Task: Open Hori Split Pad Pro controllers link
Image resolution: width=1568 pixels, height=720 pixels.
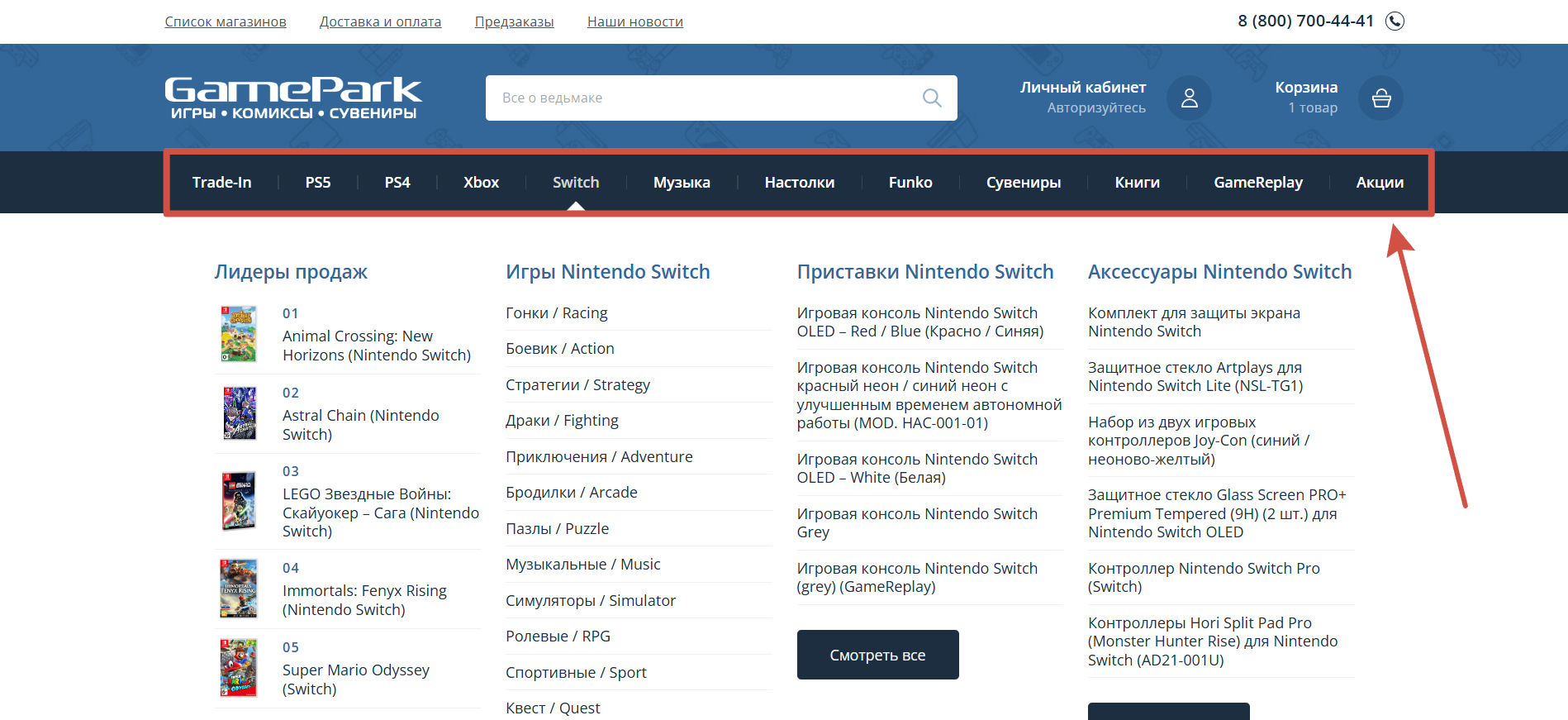Action: click(1213, 641)
